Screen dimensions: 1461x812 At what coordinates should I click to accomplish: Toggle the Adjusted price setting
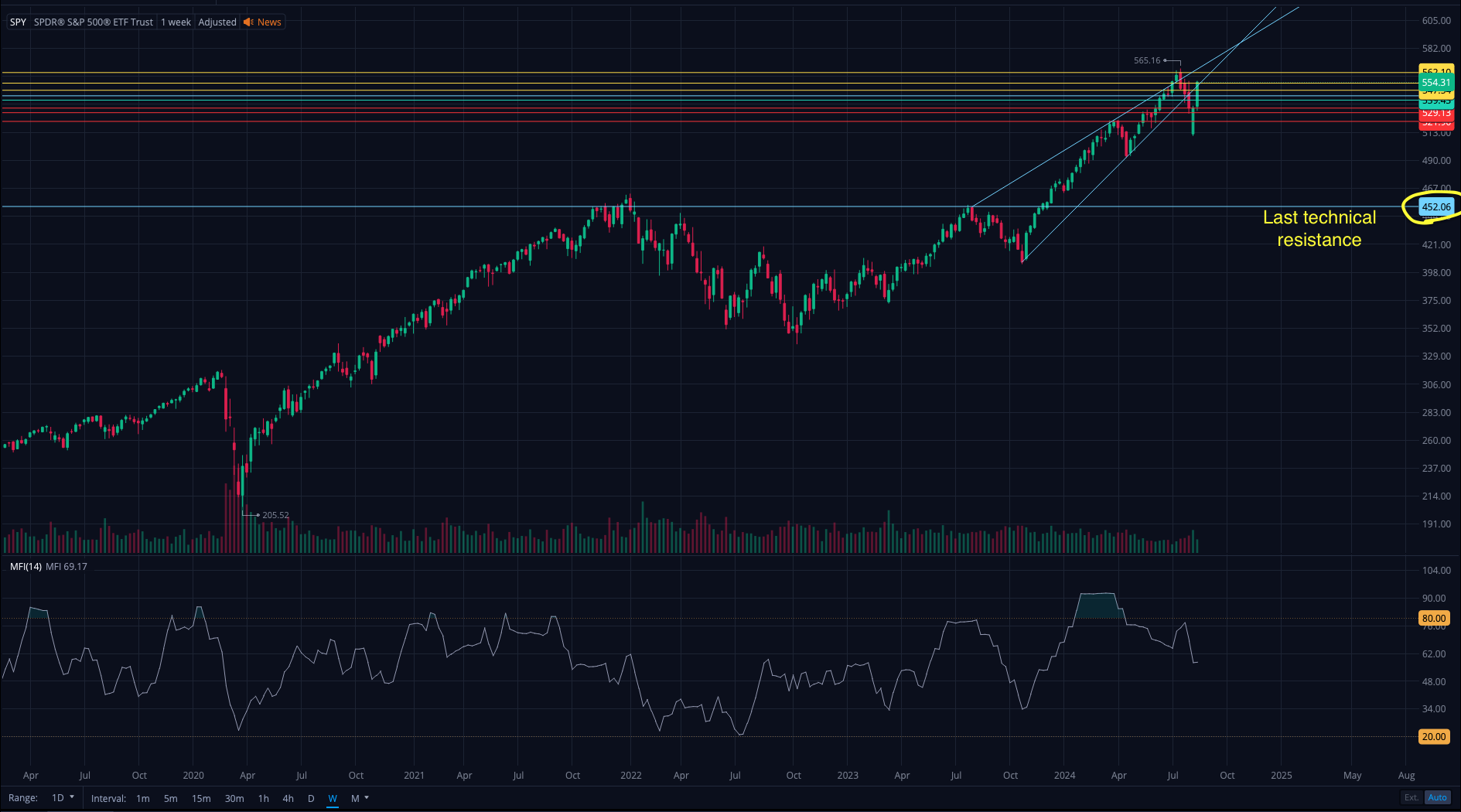point(217,22)
